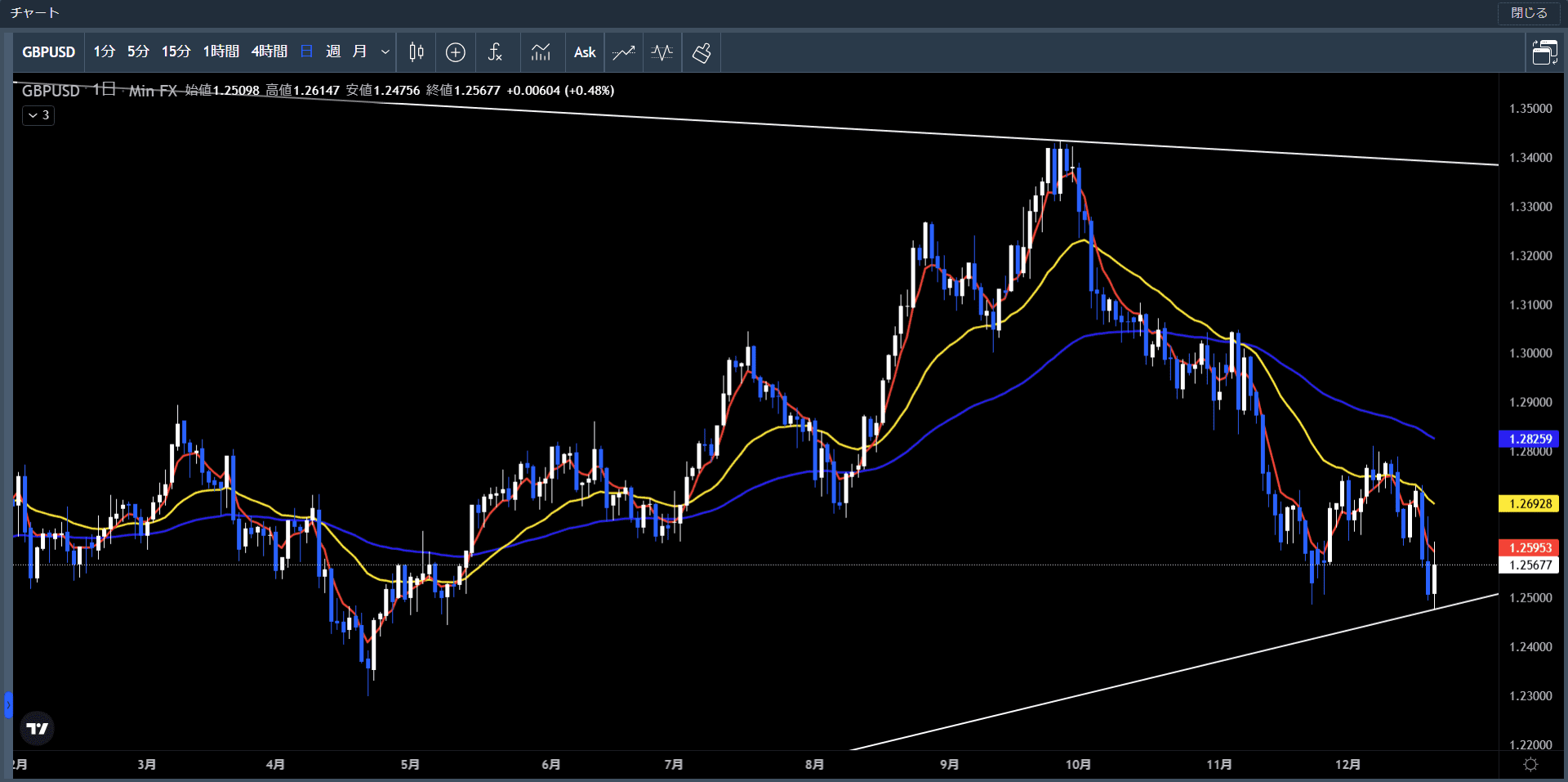Open the candlestick chart style selector
This screenshot has width=1568, height=782.
[416, 52]
